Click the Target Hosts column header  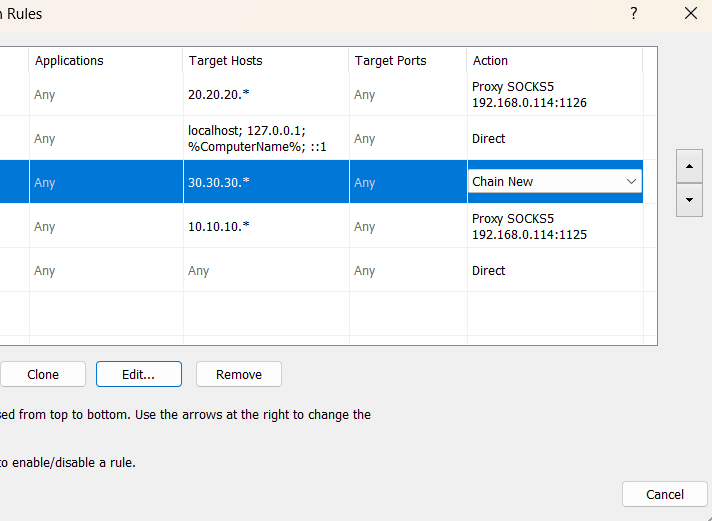[x=225, y=61]
